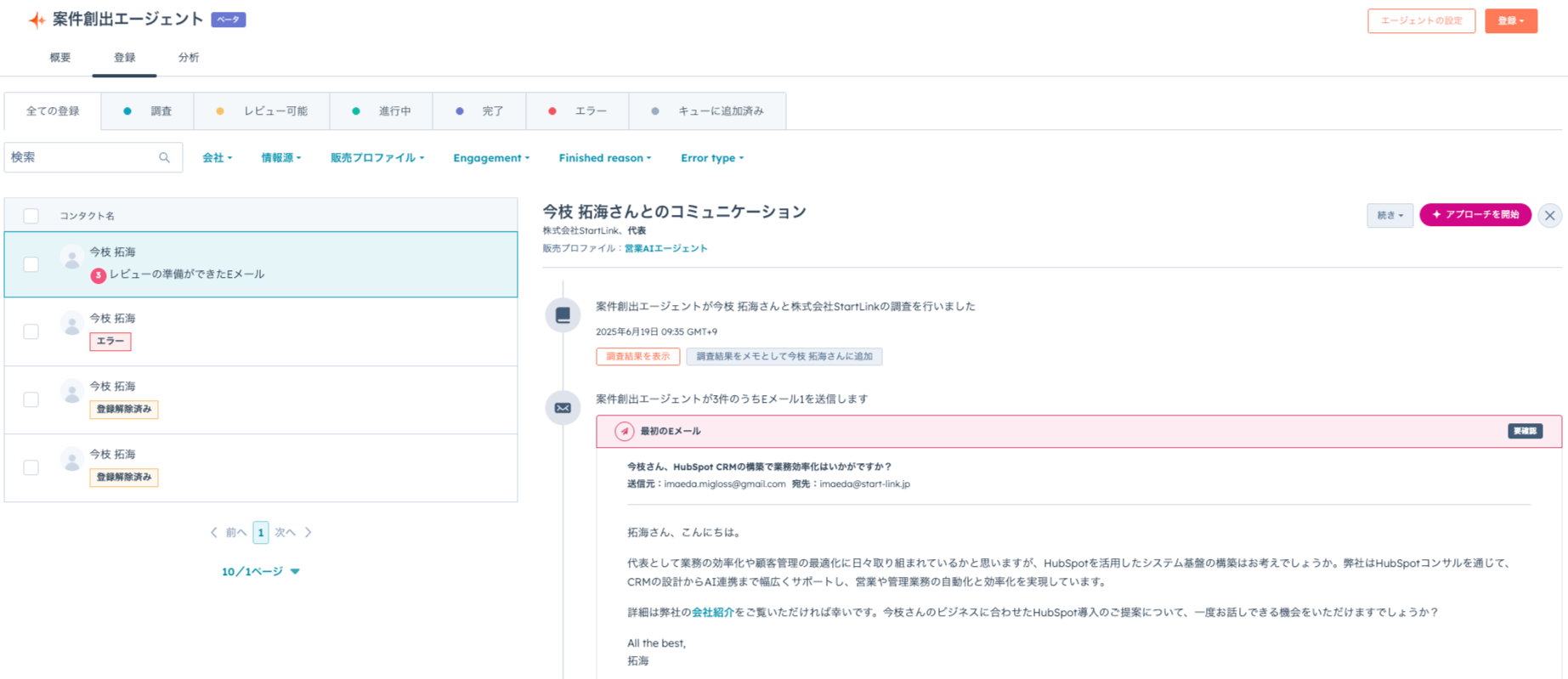This screenshot has width=1568, height=679.
Task: Check the box for the エラー contact row
Action: pos(31,331)
